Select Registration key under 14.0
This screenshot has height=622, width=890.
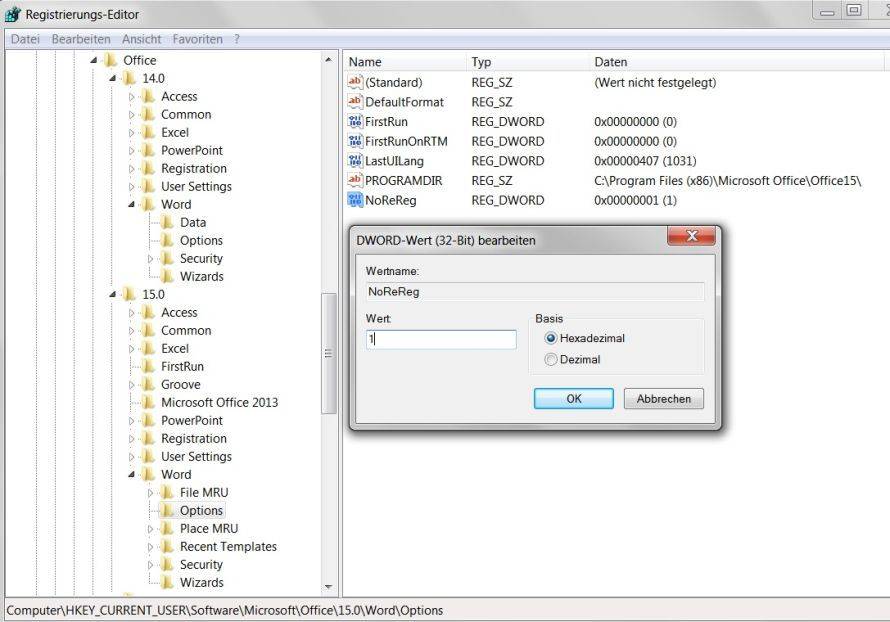pyautogui.click(x=194, y=169)
